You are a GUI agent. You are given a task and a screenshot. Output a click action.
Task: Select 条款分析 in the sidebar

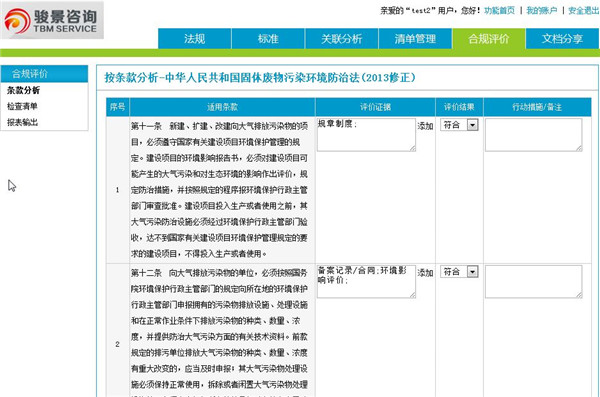pos(23,90)
